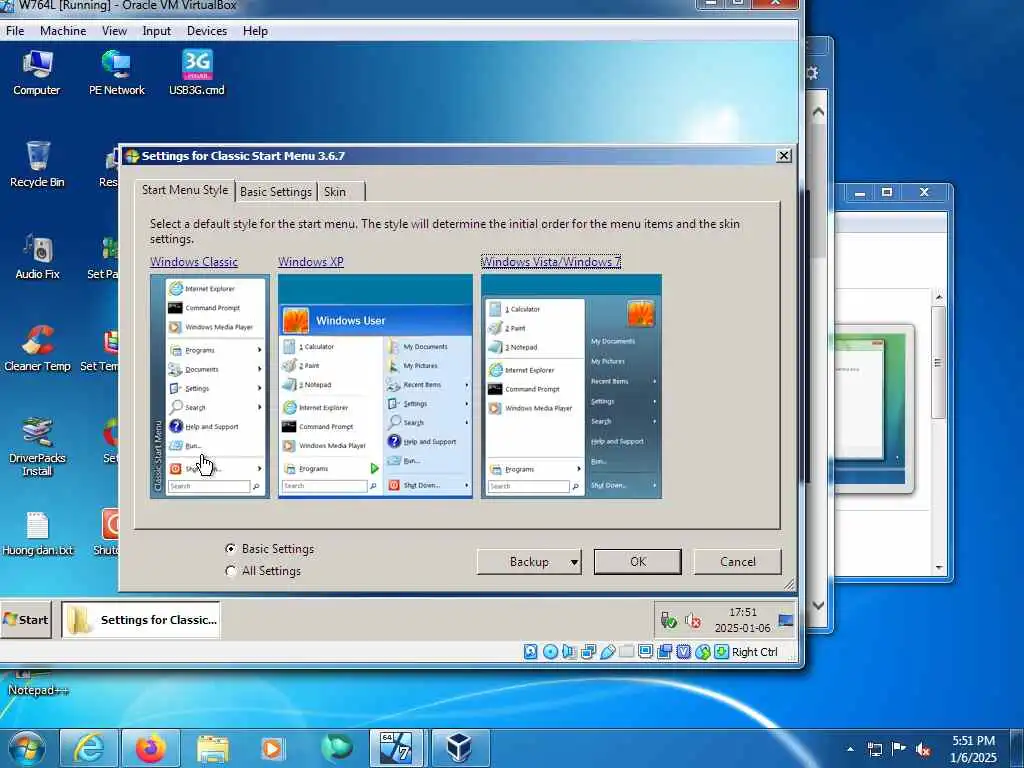This screenshot has height=768, width=1024.
Task: Show hidden icons in host system tray
Action: 850,749
